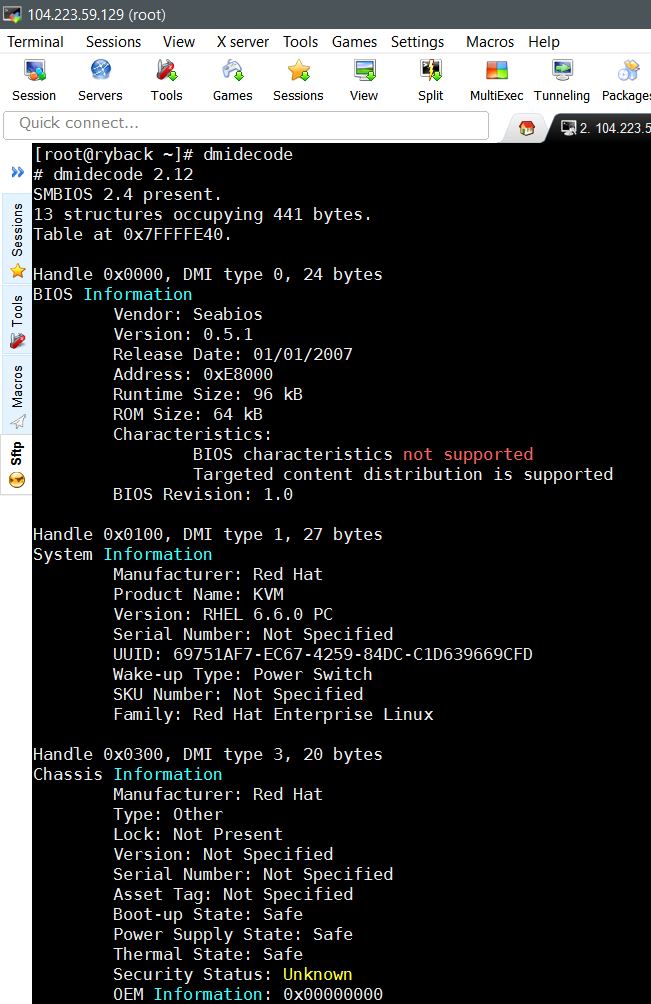This screenshot has width=651, height=1004.
Task: Click the red 'not supported' text
Action: [x=468, y=454]
